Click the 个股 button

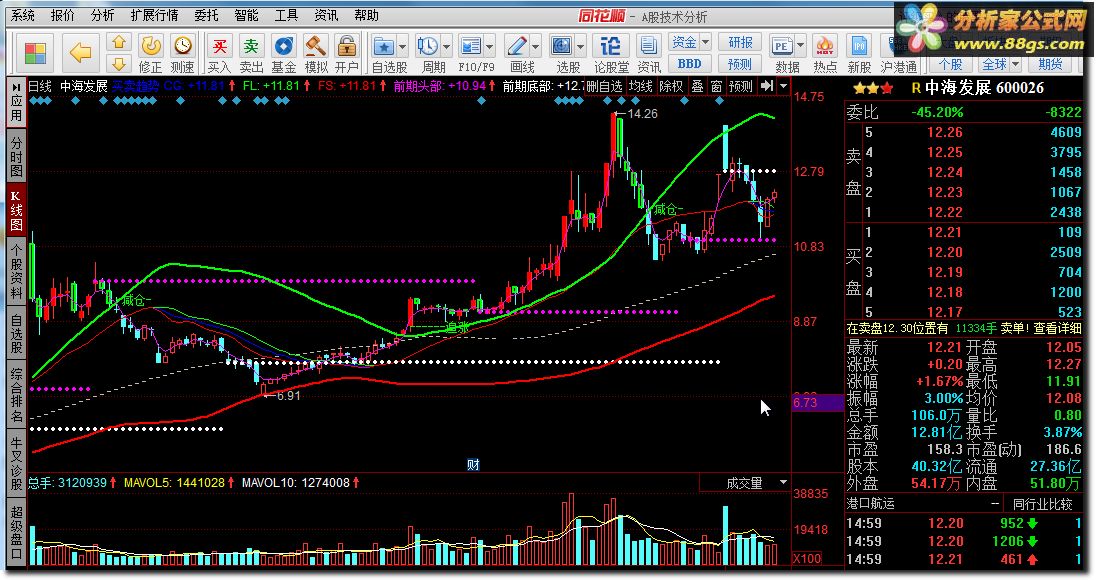click(950, 64)
